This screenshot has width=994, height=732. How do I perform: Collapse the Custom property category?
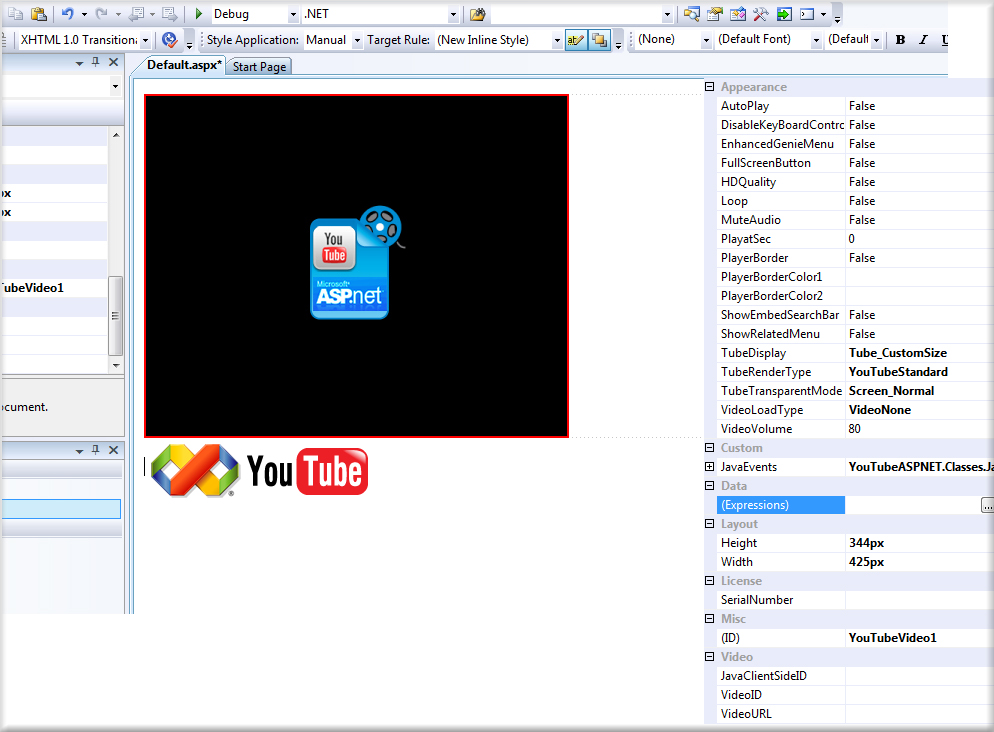pos(709,447)
